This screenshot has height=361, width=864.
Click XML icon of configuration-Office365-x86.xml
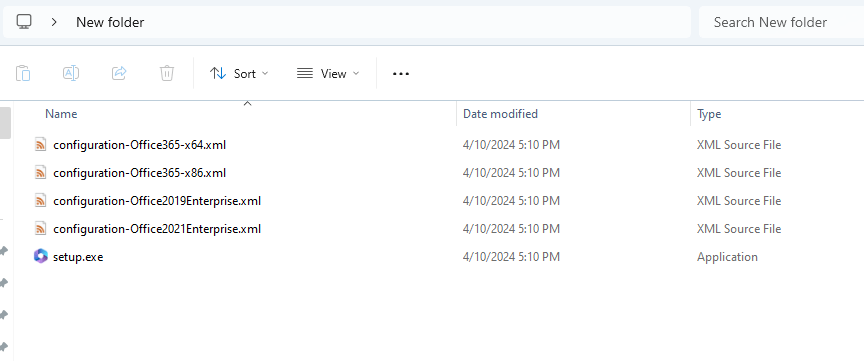pos(40,173)
